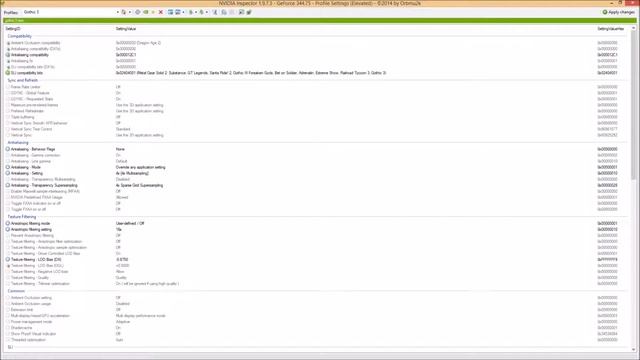Sort by SettingID column header
This screenshot has height=360, width=640.
(x=13, y=29)
